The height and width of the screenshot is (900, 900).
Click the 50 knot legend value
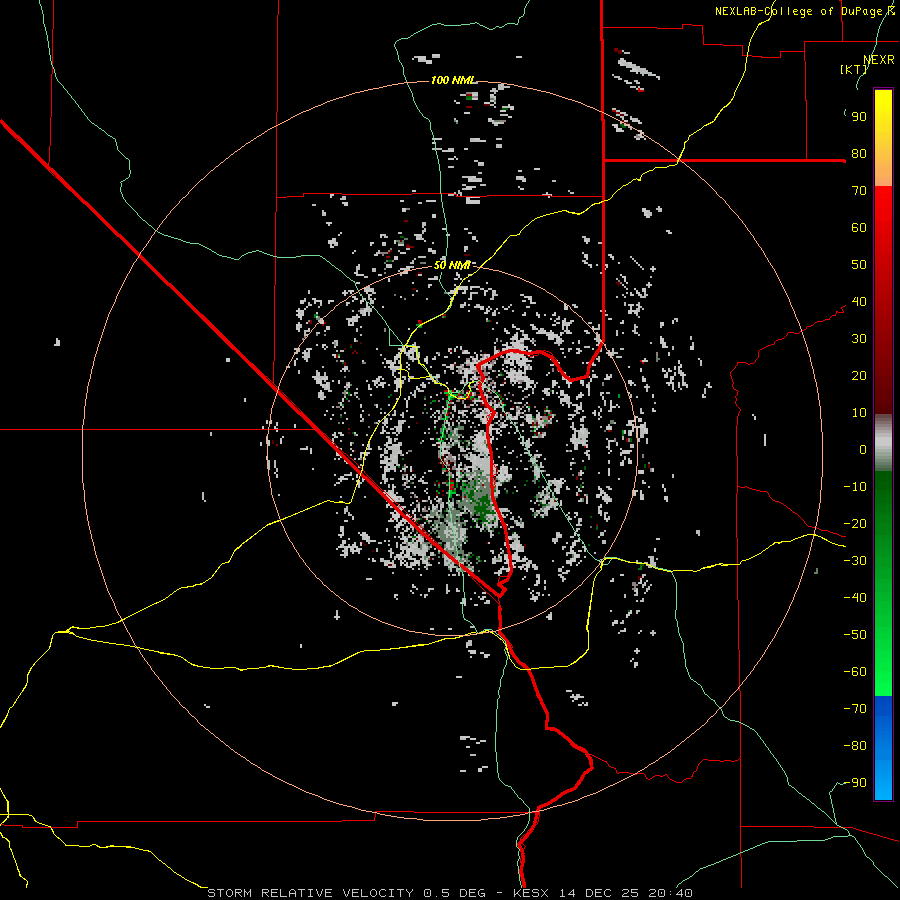point(859,265)
